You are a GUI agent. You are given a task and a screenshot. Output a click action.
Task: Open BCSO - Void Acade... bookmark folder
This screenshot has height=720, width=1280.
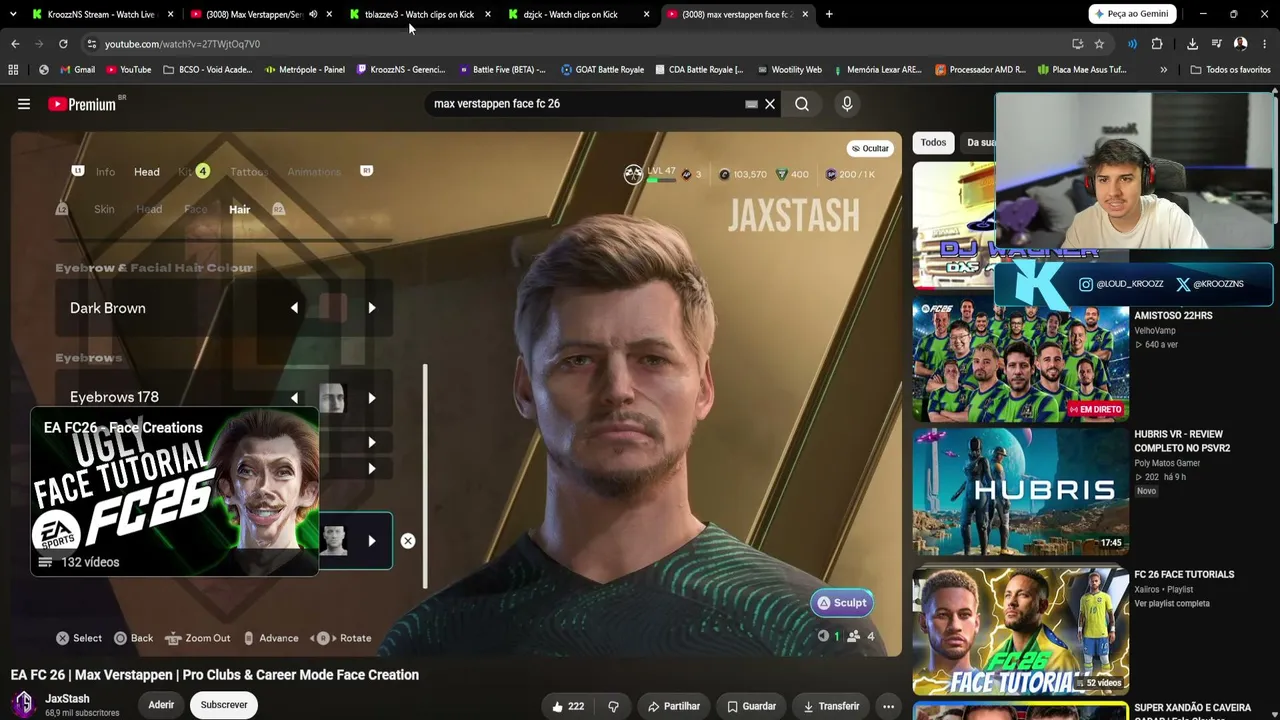(207, 70)
